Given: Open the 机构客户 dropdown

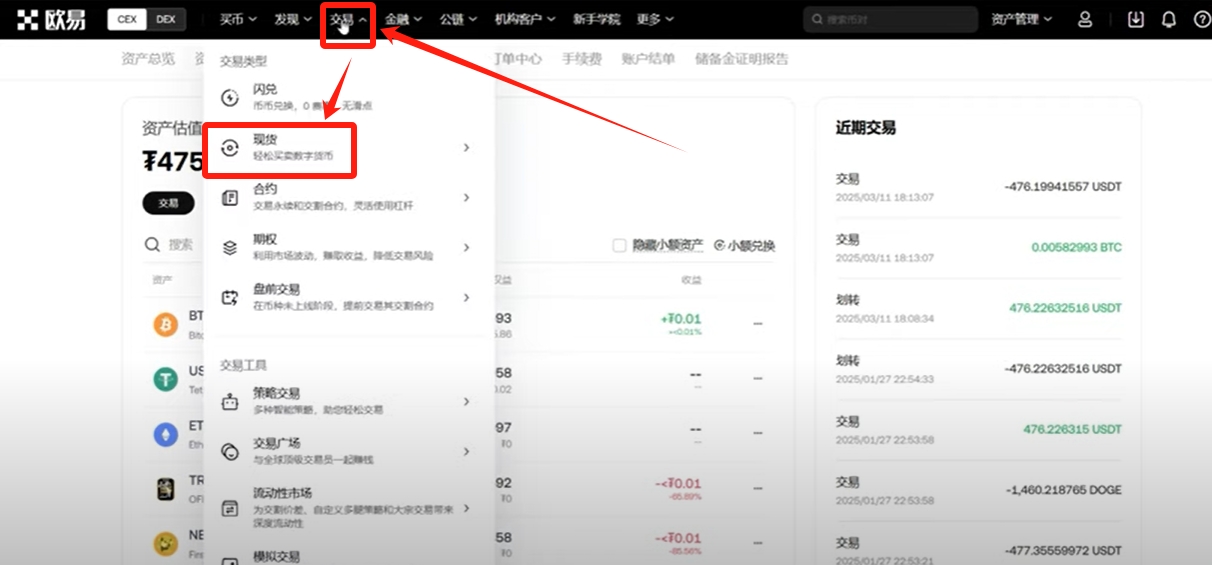Looking at the screenshot, I should tap(525, 19).
